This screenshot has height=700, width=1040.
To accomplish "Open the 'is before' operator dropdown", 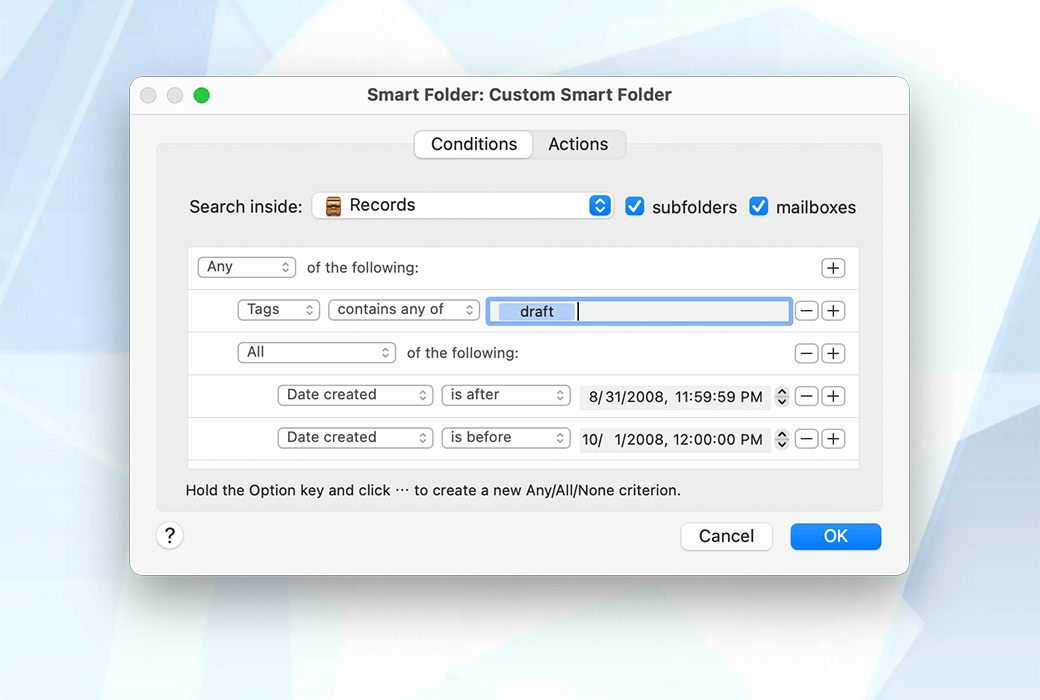I will [506, 438].
